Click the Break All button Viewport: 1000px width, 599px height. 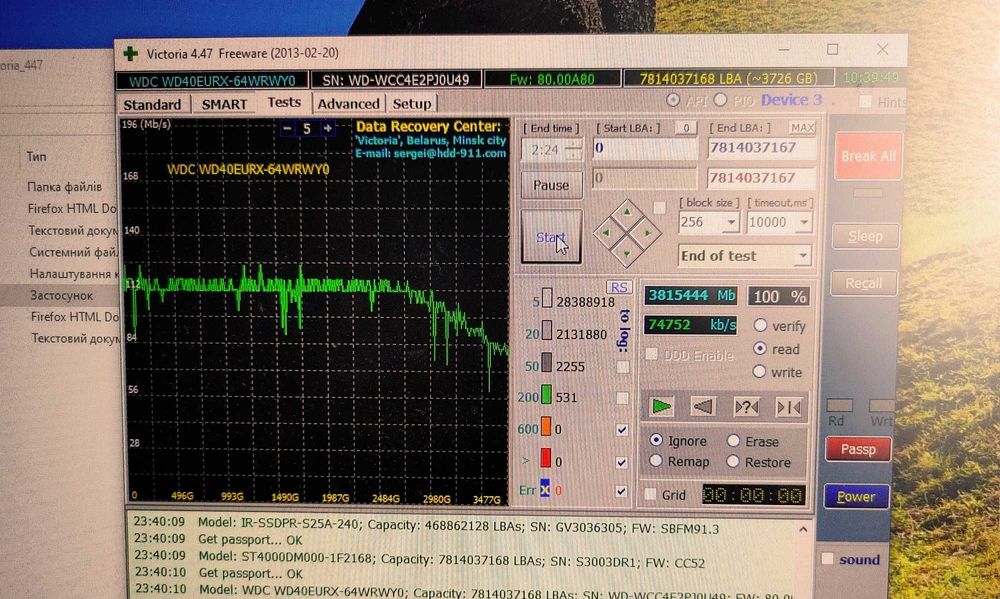point(868,156)
